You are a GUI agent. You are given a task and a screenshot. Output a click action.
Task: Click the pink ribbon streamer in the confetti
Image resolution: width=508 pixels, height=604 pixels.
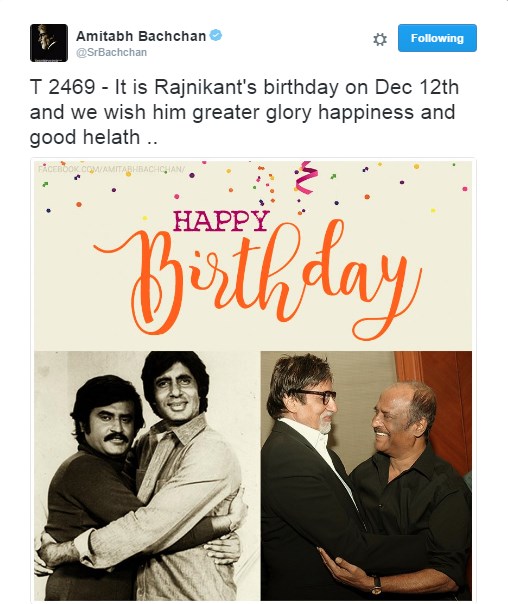click(305, 178)
